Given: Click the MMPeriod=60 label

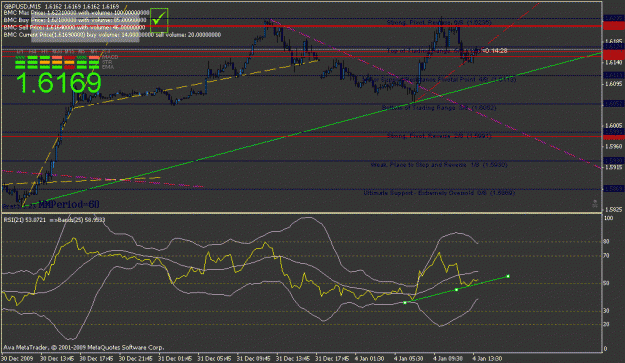Looking at the screenshot, I should [69, 205].
